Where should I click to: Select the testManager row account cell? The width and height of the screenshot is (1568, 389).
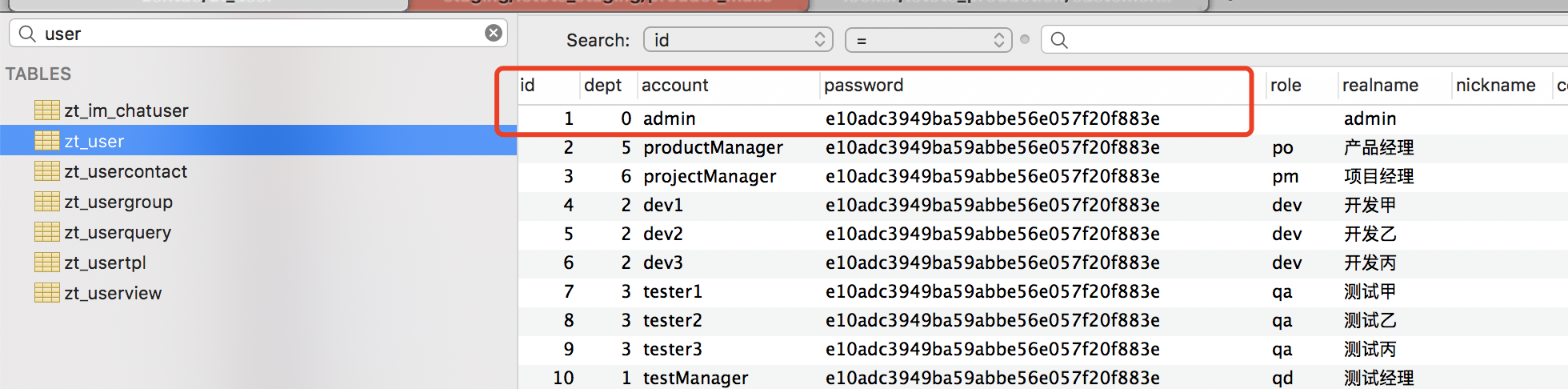(695, 378)
